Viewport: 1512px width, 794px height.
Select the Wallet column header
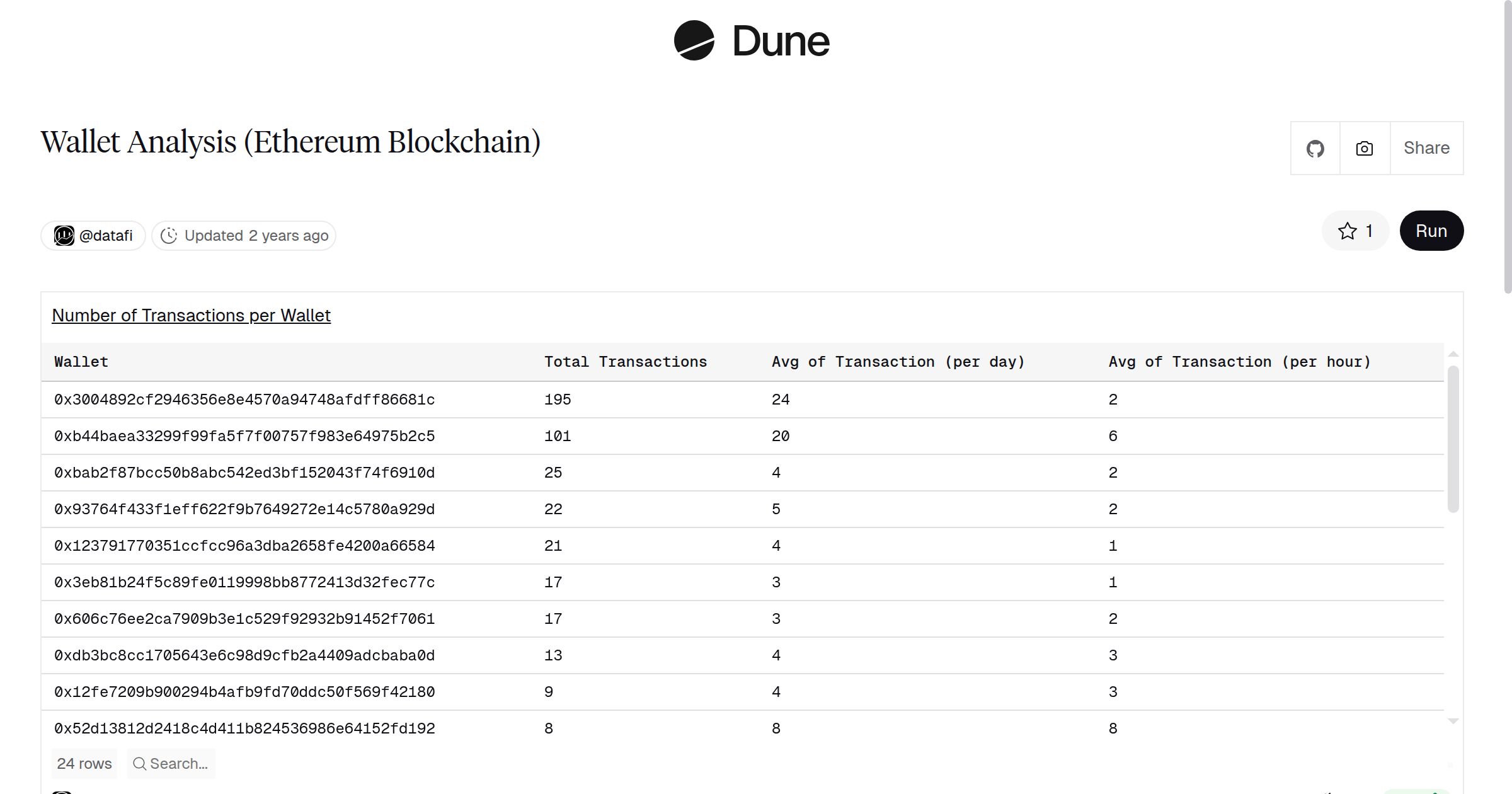point(81,361)
